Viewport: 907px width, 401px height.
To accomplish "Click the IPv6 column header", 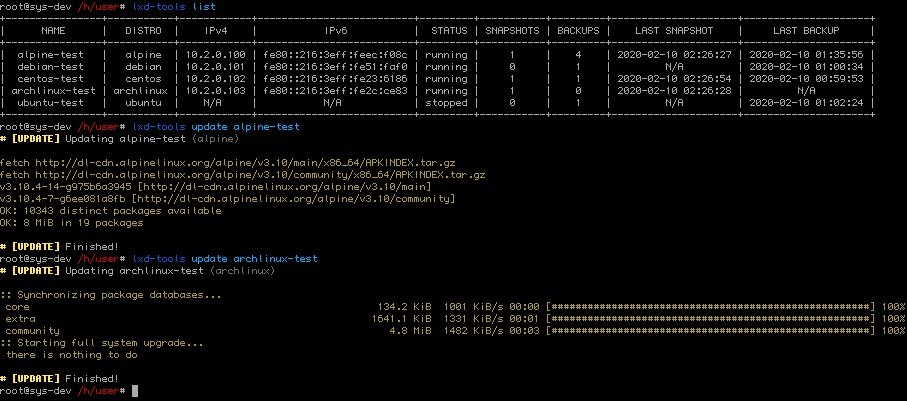I will tap(335, 31).
